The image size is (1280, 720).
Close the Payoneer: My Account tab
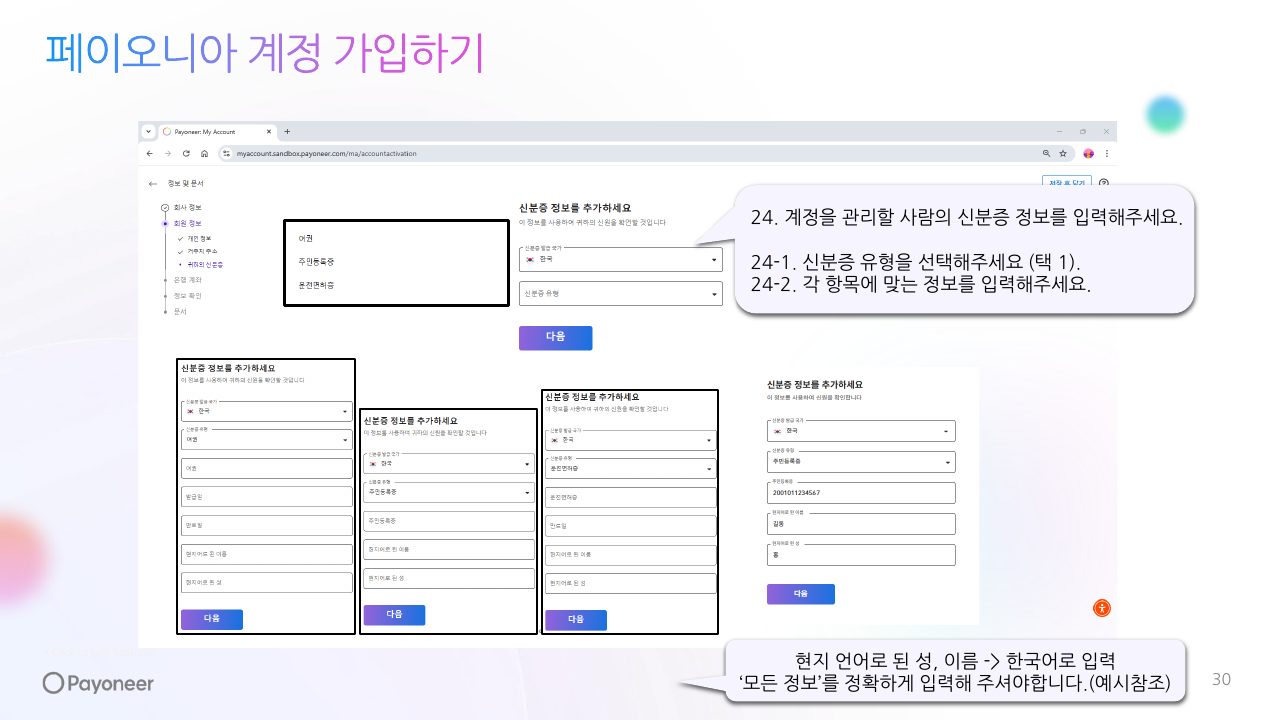[269, 131]
